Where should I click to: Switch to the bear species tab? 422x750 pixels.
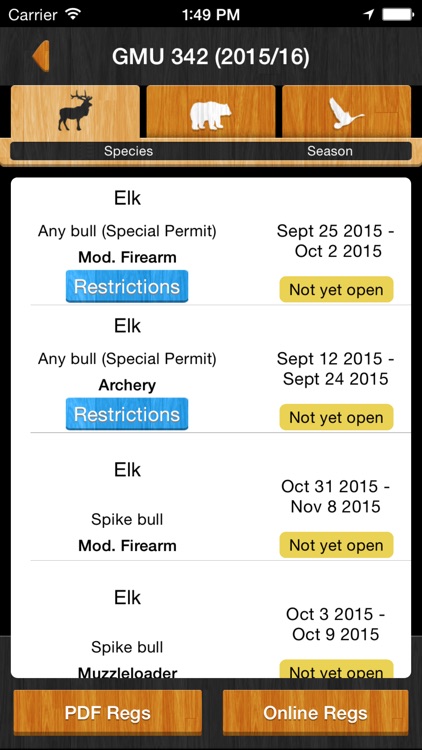[x=211, y=112]
